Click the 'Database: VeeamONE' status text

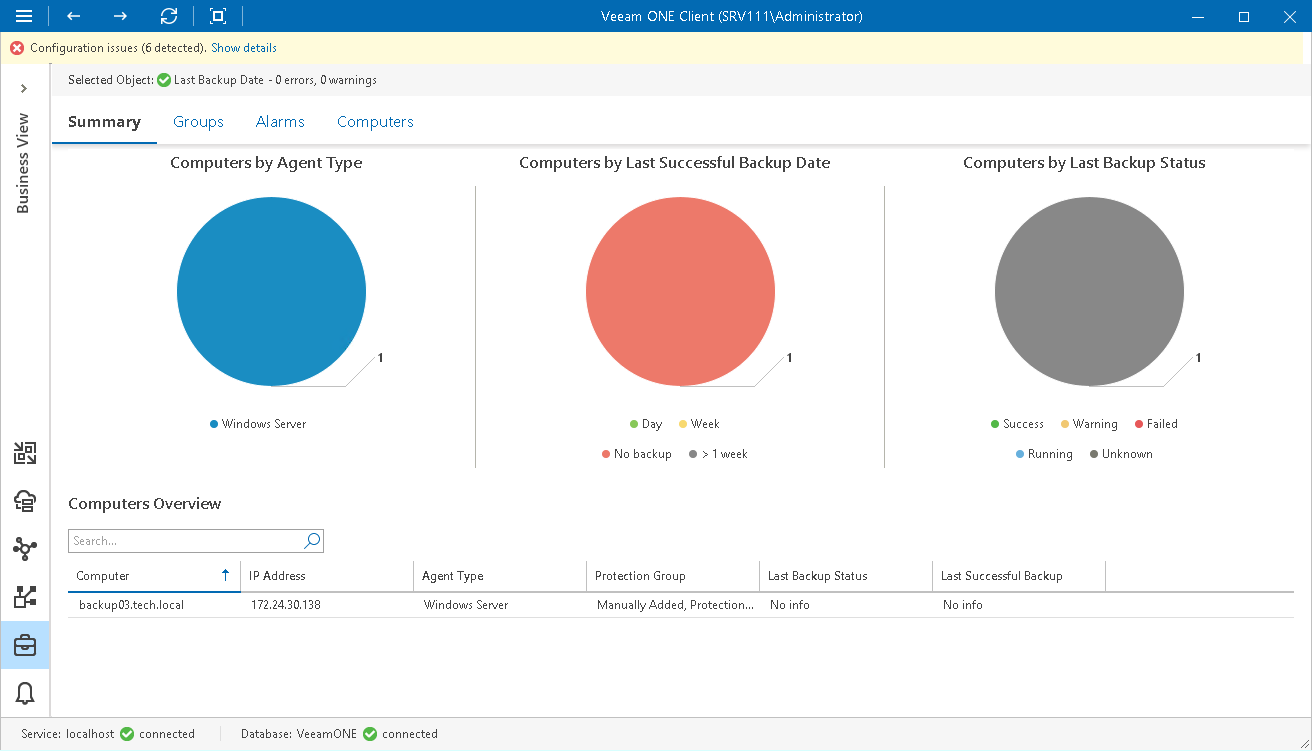coord(299,734)
